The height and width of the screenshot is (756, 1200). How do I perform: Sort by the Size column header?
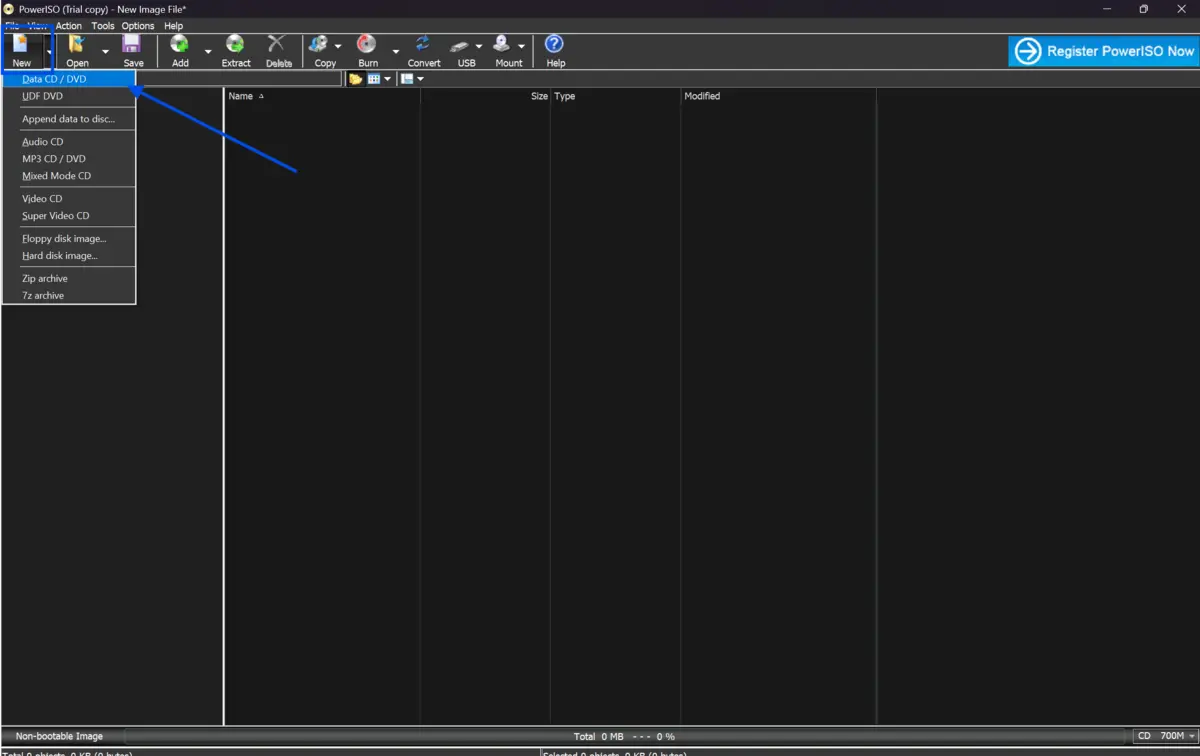(x=486, y=97)
